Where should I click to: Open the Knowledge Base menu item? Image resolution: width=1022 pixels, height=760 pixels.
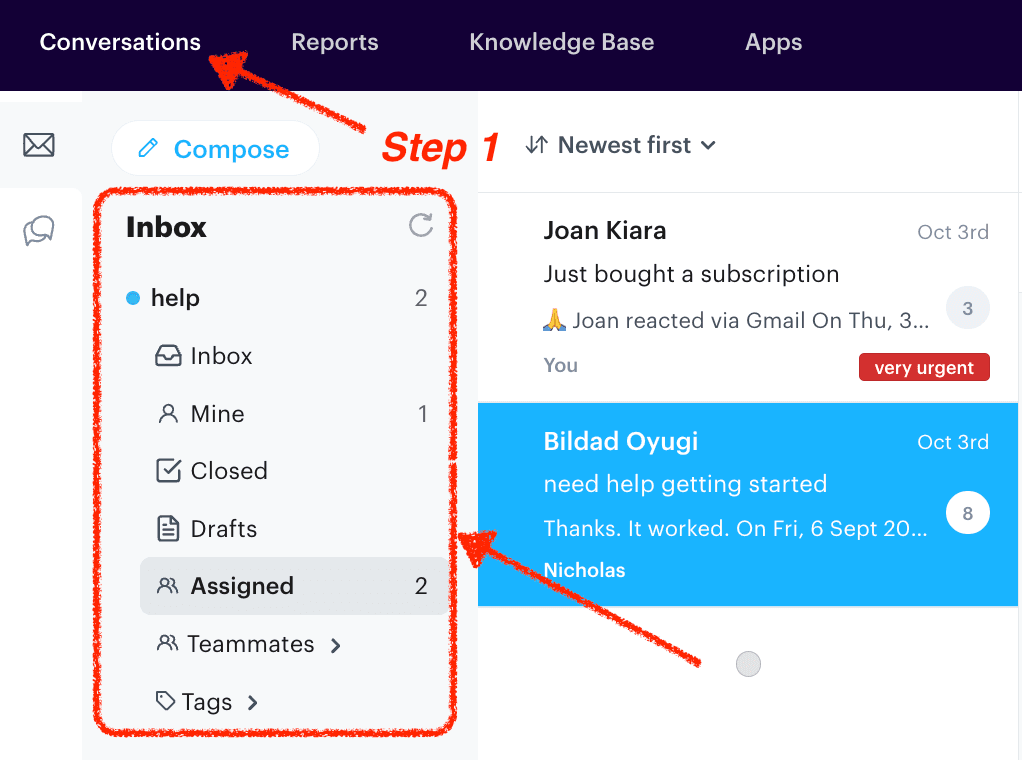561,42
